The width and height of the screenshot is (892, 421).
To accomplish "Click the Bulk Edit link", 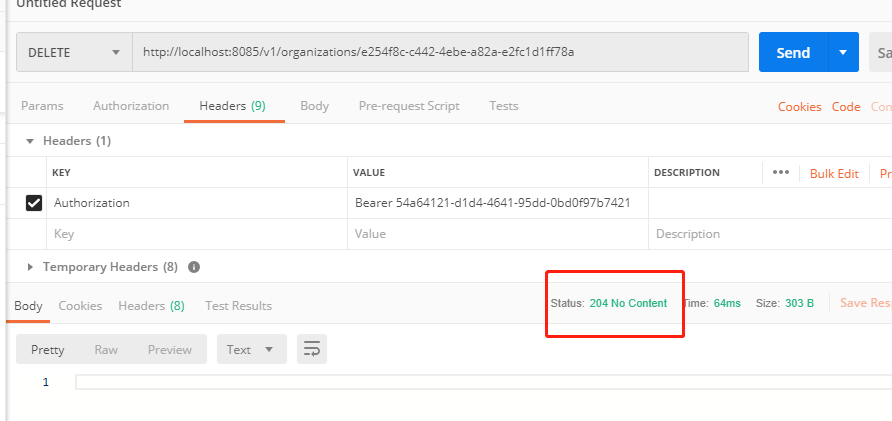I will coord(834,174).
